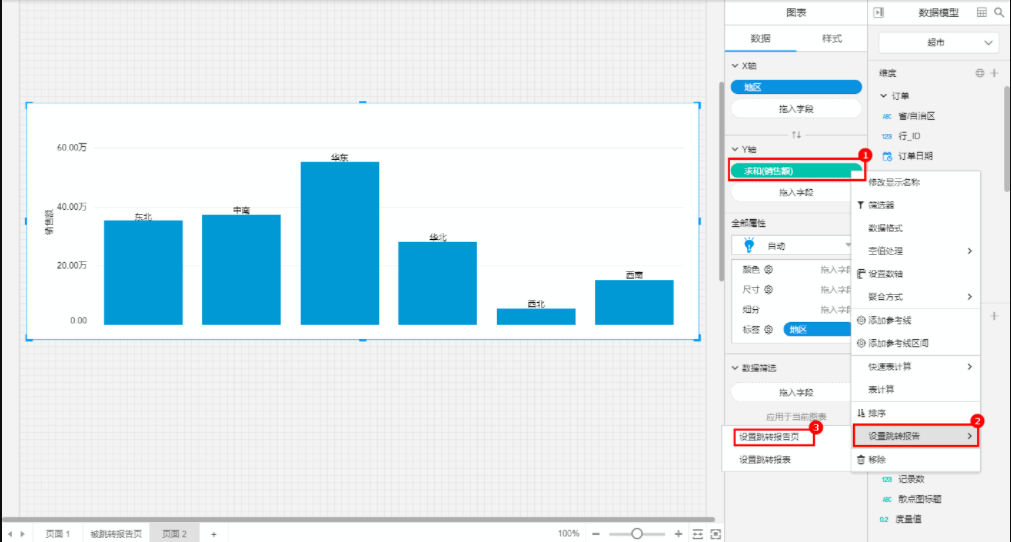This screenshot has width=1011, height=542.
Task: Click the globe icon next to 维度
Action: click(979, 73)
